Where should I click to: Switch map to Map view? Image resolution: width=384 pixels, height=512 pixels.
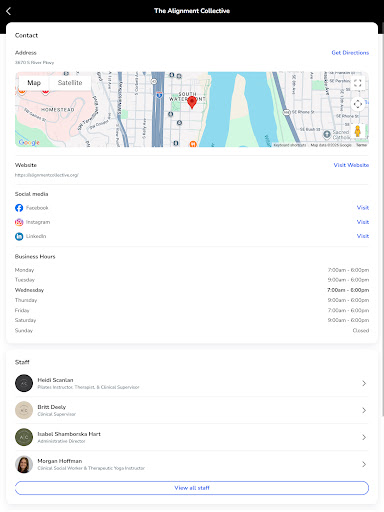(x=34, y=83)
